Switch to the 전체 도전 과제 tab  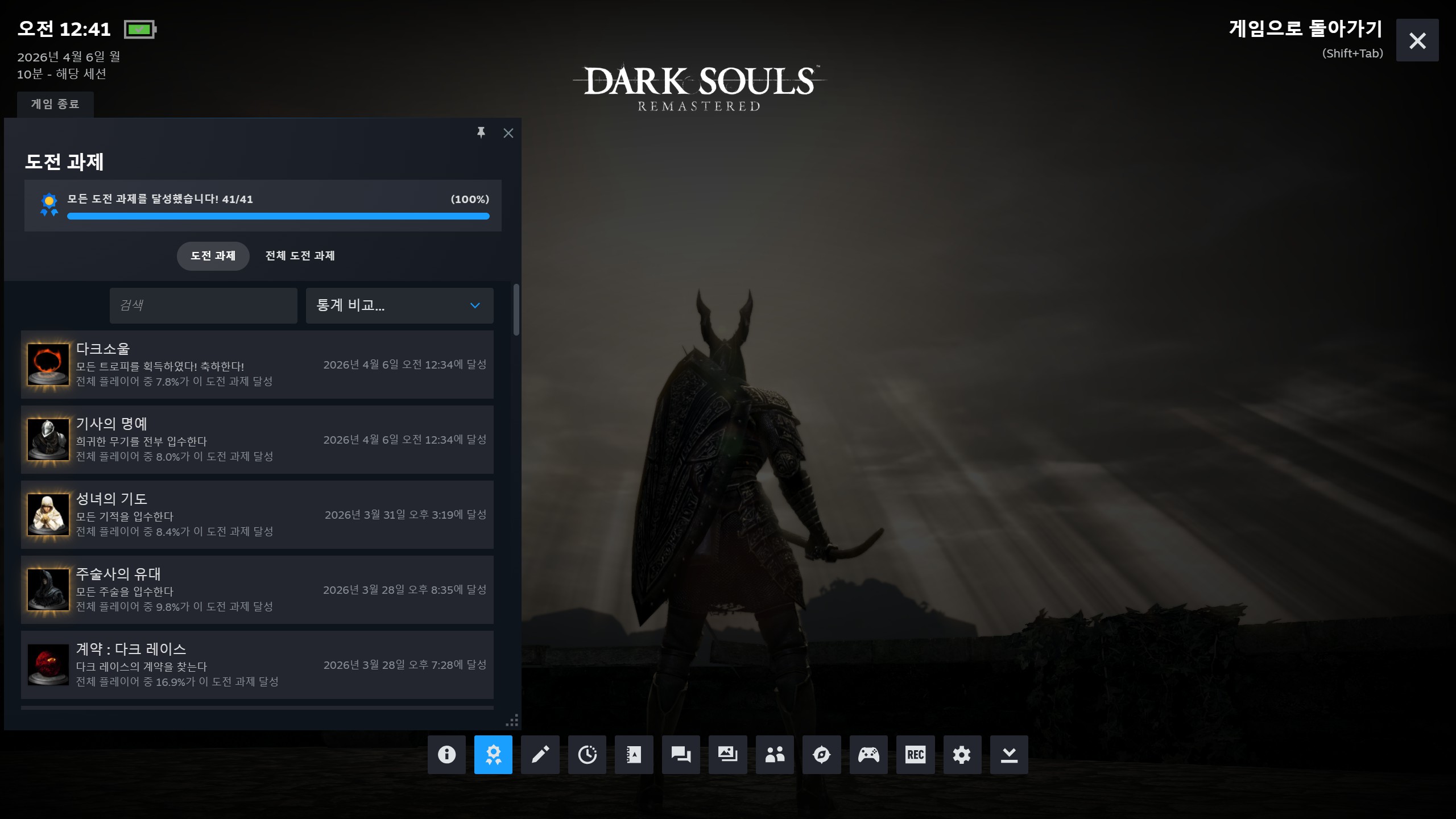point(300,256)
